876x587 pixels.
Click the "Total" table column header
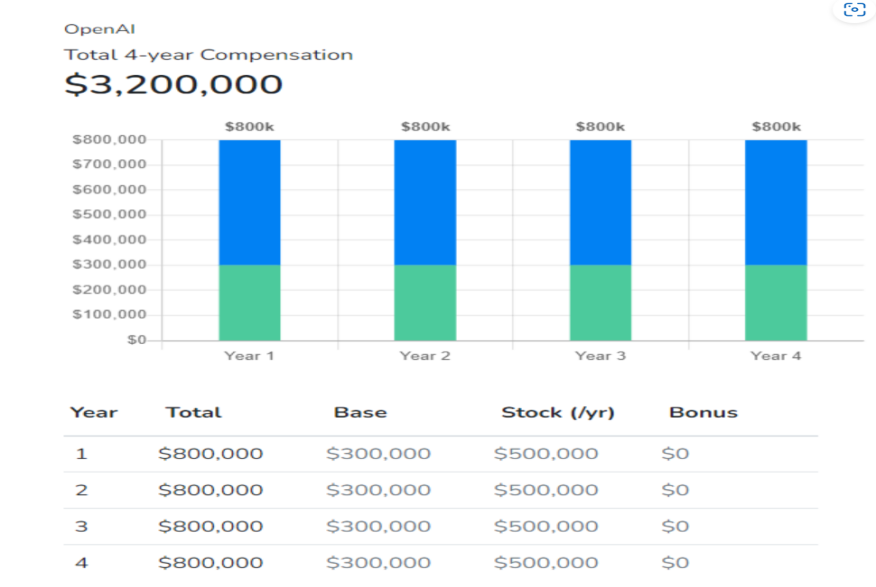pyautogui.click(x=194, y=413)
